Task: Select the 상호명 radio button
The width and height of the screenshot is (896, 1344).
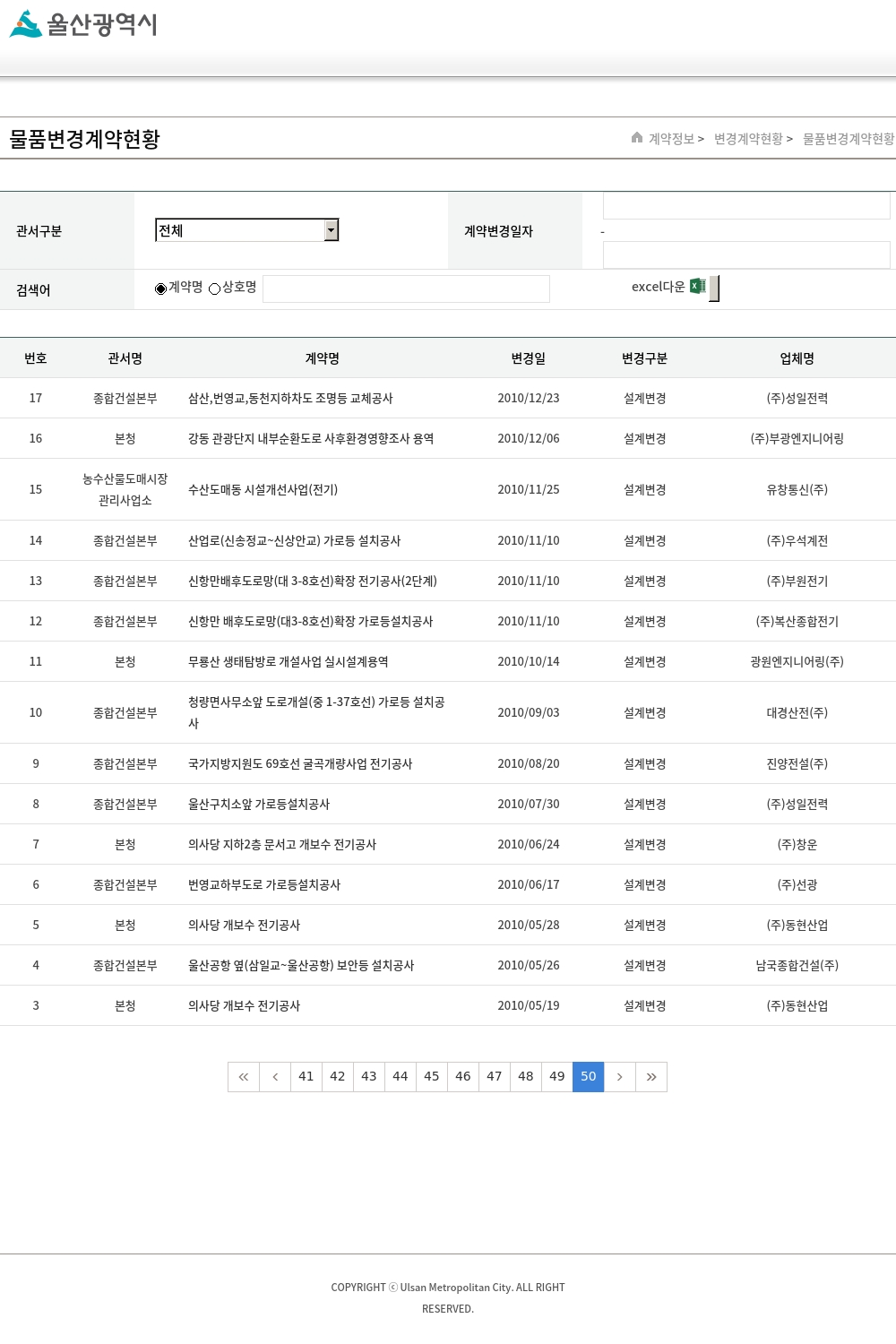Action: (215, 289)
